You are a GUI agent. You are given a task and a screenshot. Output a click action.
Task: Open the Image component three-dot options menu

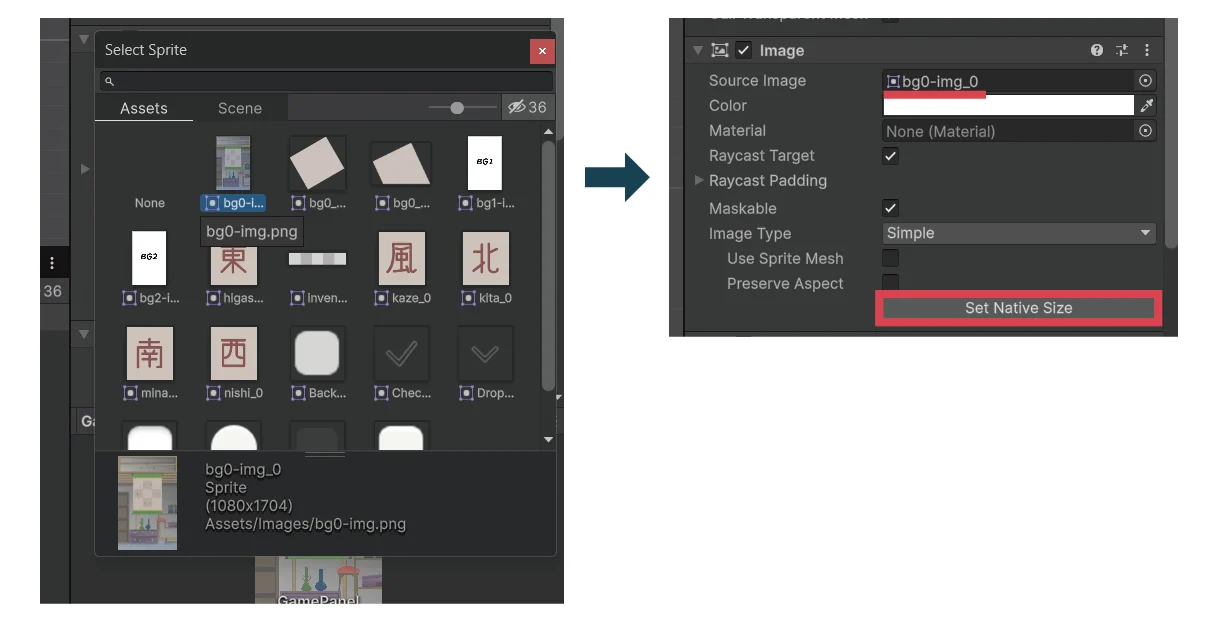pyautogui.click(x=1146, y=50)
